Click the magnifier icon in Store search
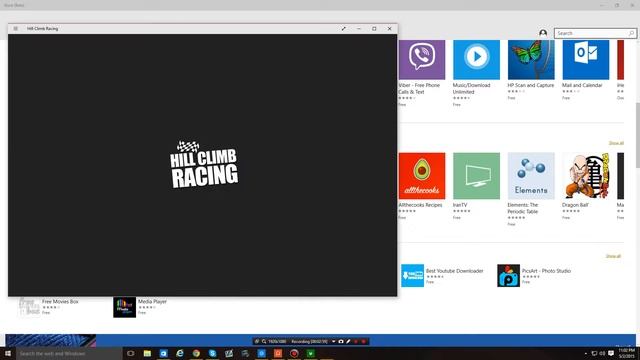 point(631,33)
